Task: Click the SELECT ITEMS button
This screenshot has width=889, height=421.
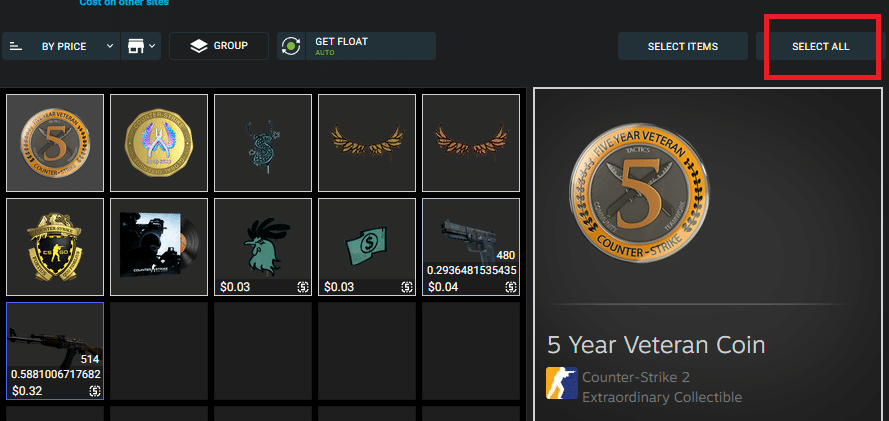Action: tap(683, 46)
